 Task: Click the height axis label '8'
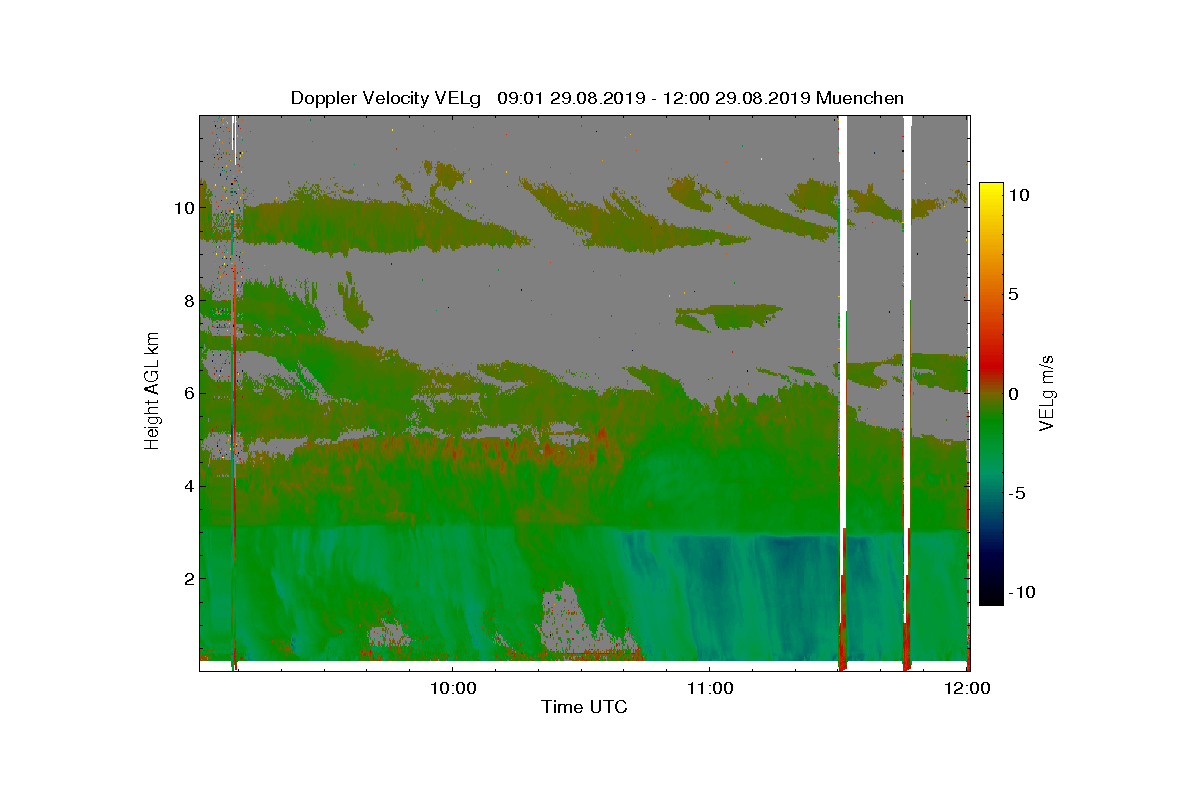[187, 300]
